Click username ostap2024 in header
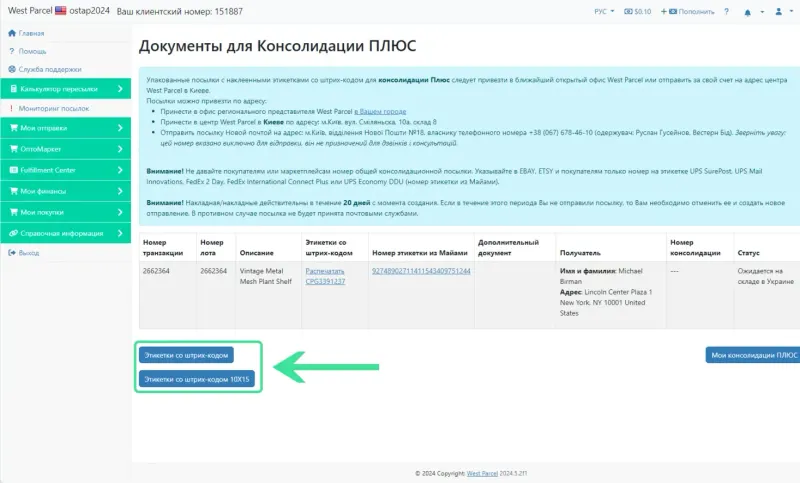Image resolution: width=800 pixels, height=483 pixels. coord(89,11)
